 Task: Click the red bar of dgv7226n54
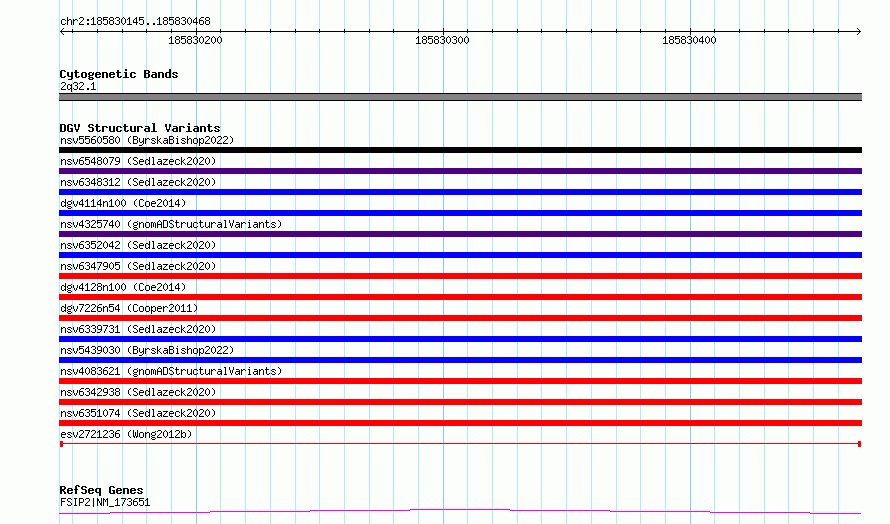[x=460, y=318]
